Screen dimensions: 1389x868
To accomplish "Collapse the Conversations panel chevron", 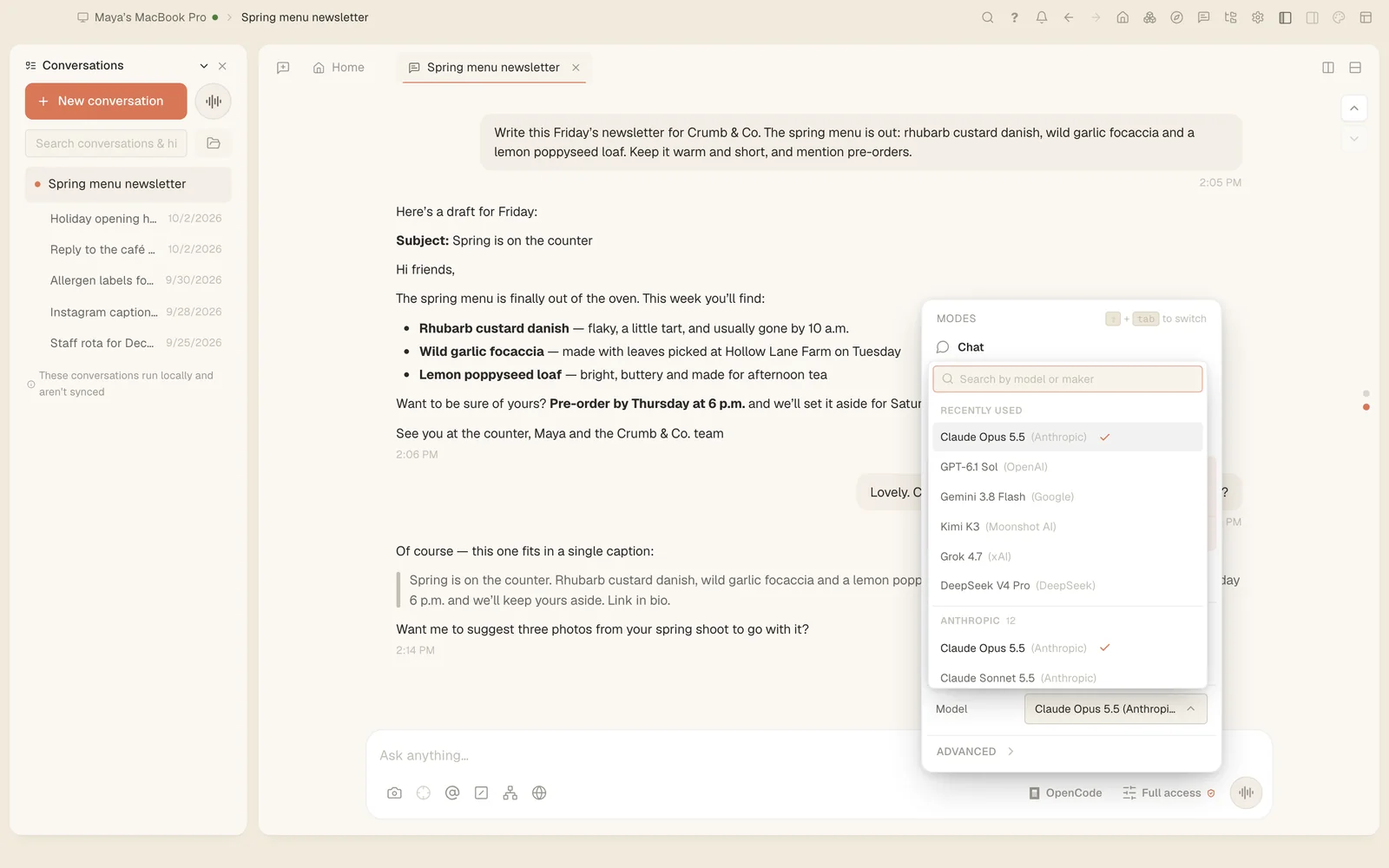I will 204,66.
